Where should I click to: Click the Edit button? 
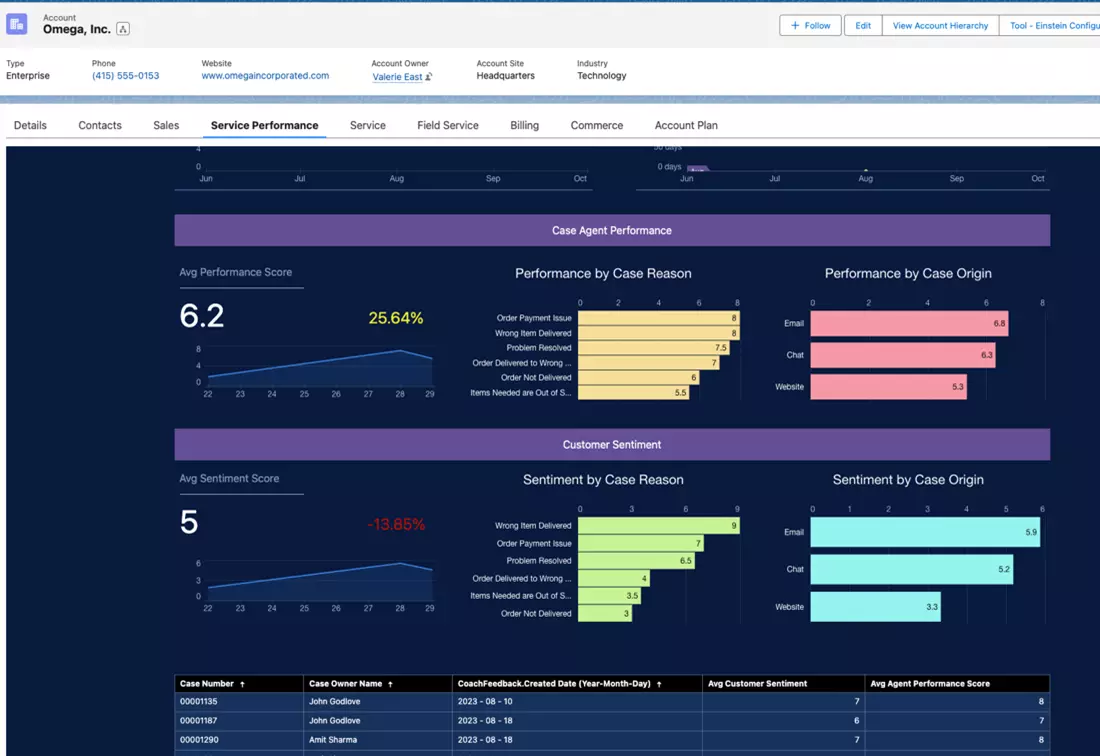coord(863,25)
